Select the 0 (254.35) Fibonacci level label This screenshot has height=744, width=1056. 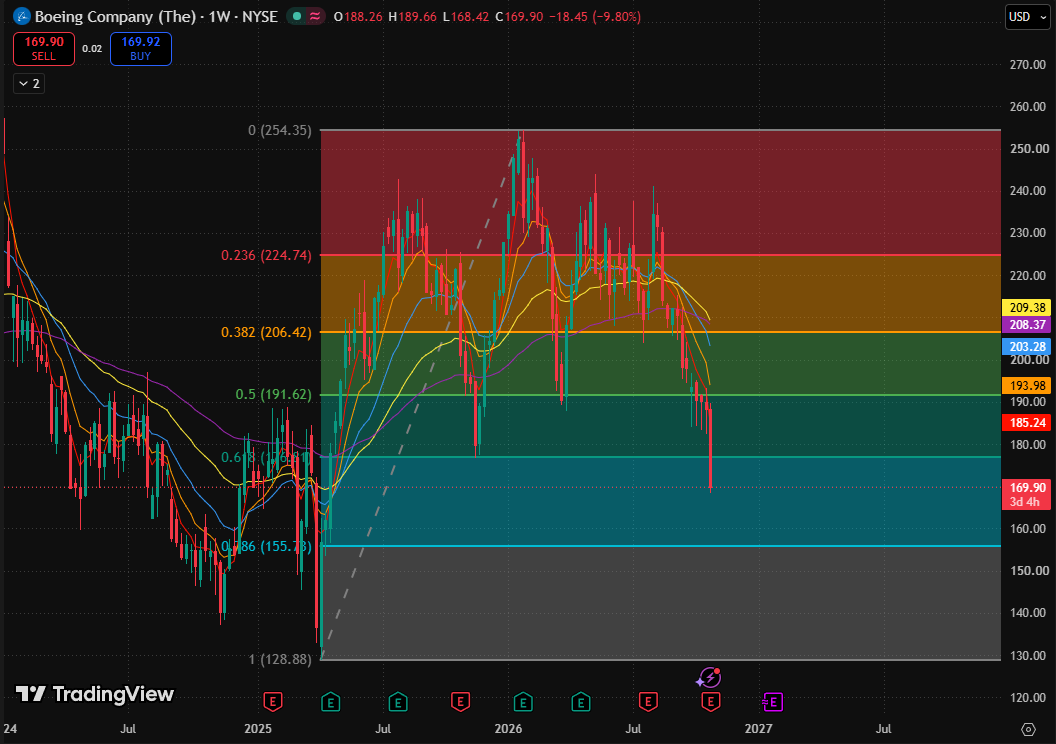tap(280, 130)
